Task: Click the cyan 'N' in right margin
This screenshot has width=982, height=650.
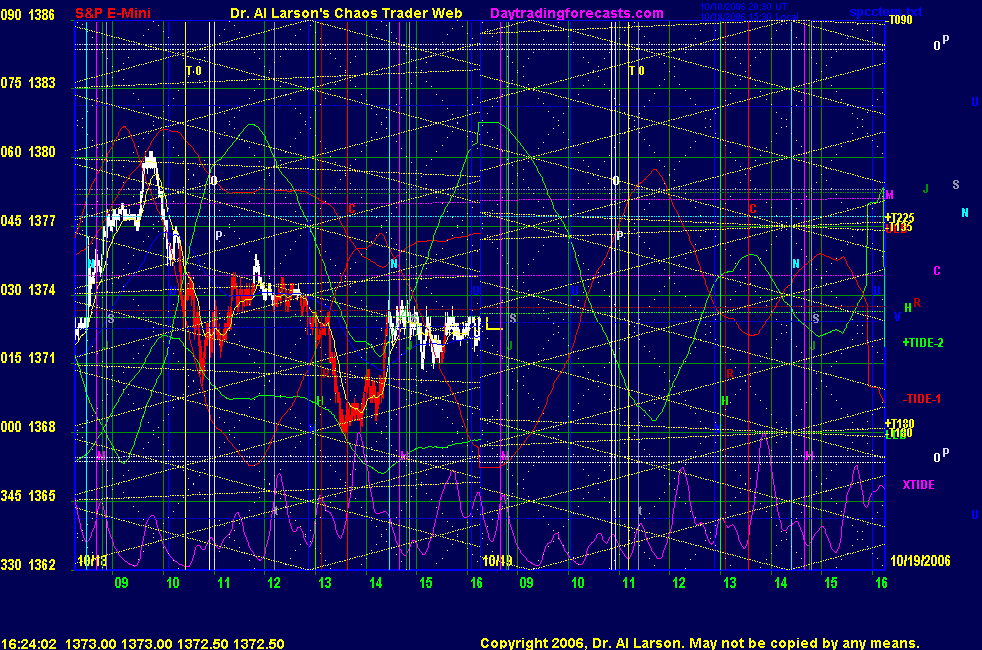Action: (x=964, y=213)
